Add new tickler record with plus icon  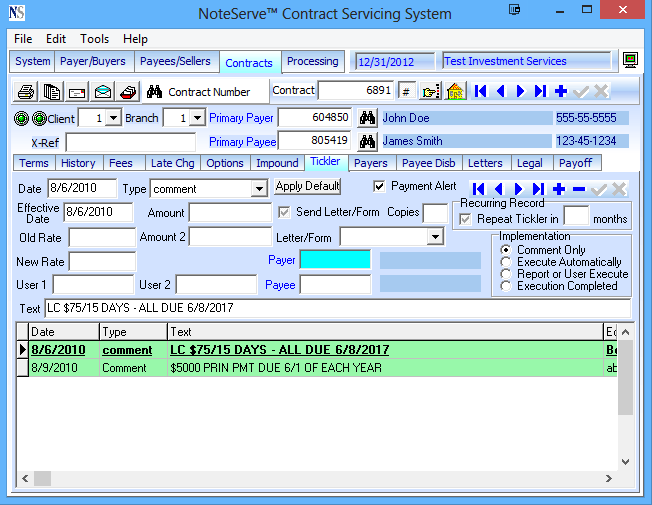pyautogui.click(x=558, y=189)
